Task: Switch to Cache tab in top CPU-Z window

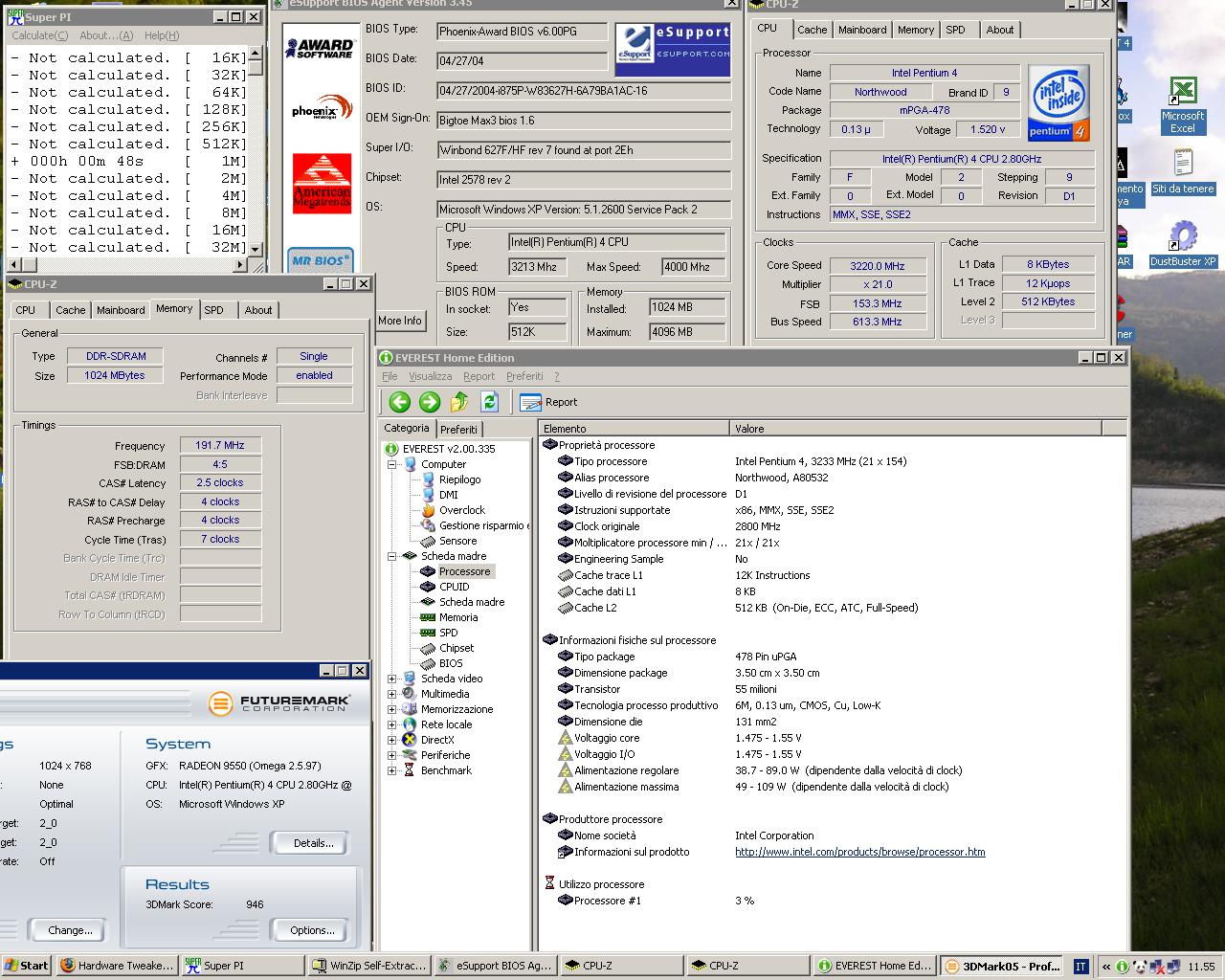Action: click(x=812, y=30)
